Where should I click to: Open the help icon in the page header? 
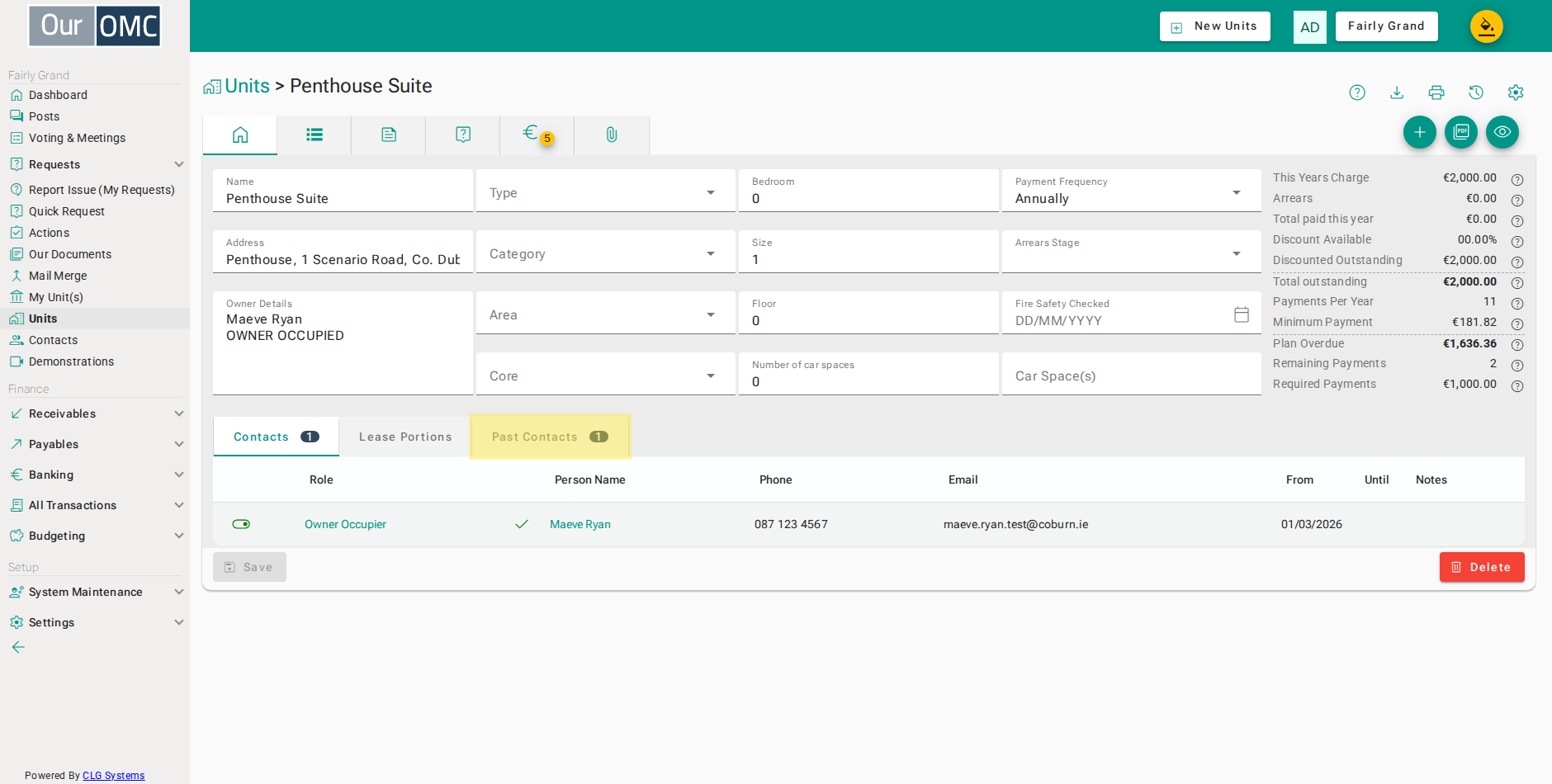1357,92
